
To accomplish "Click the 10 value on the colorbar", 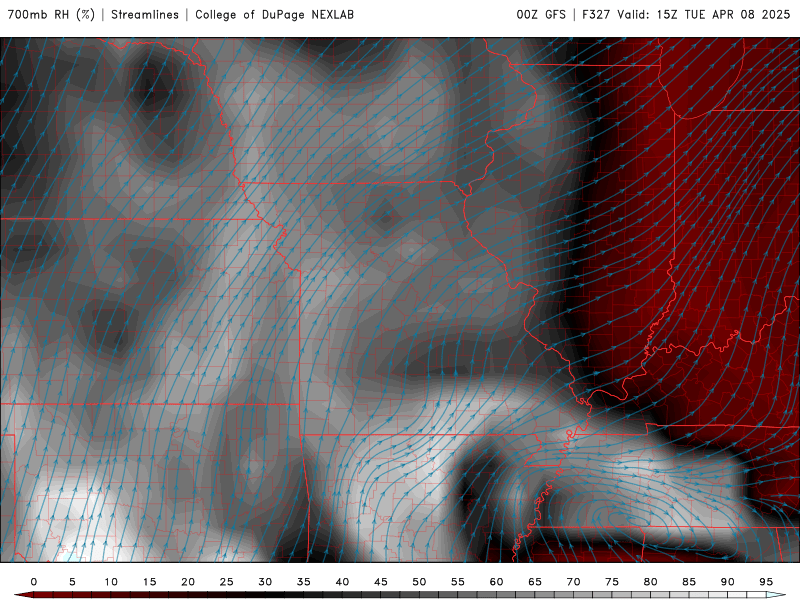I will point(111,582).
